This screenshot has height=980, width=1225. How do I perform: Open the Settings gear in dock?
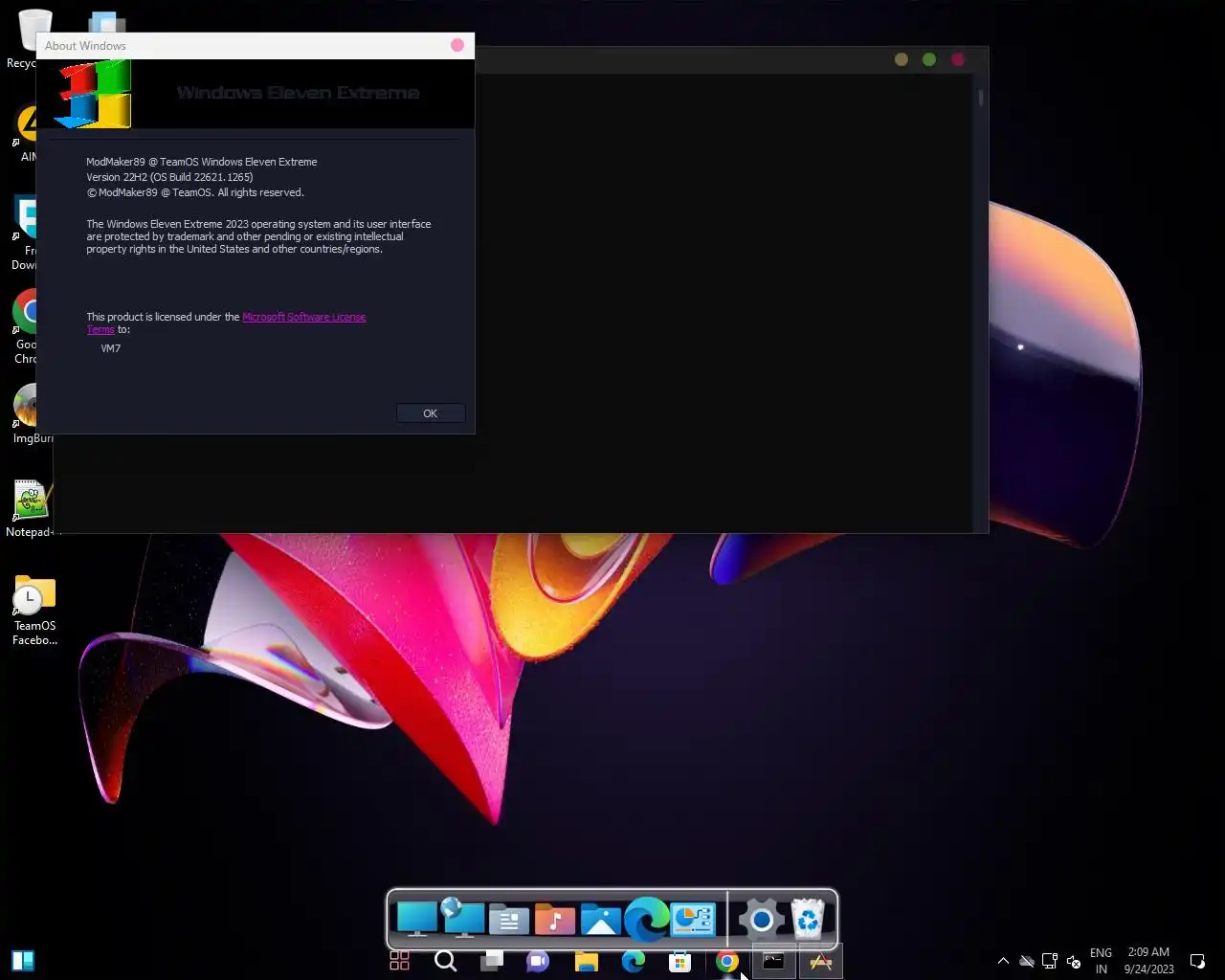click(762, 920)
